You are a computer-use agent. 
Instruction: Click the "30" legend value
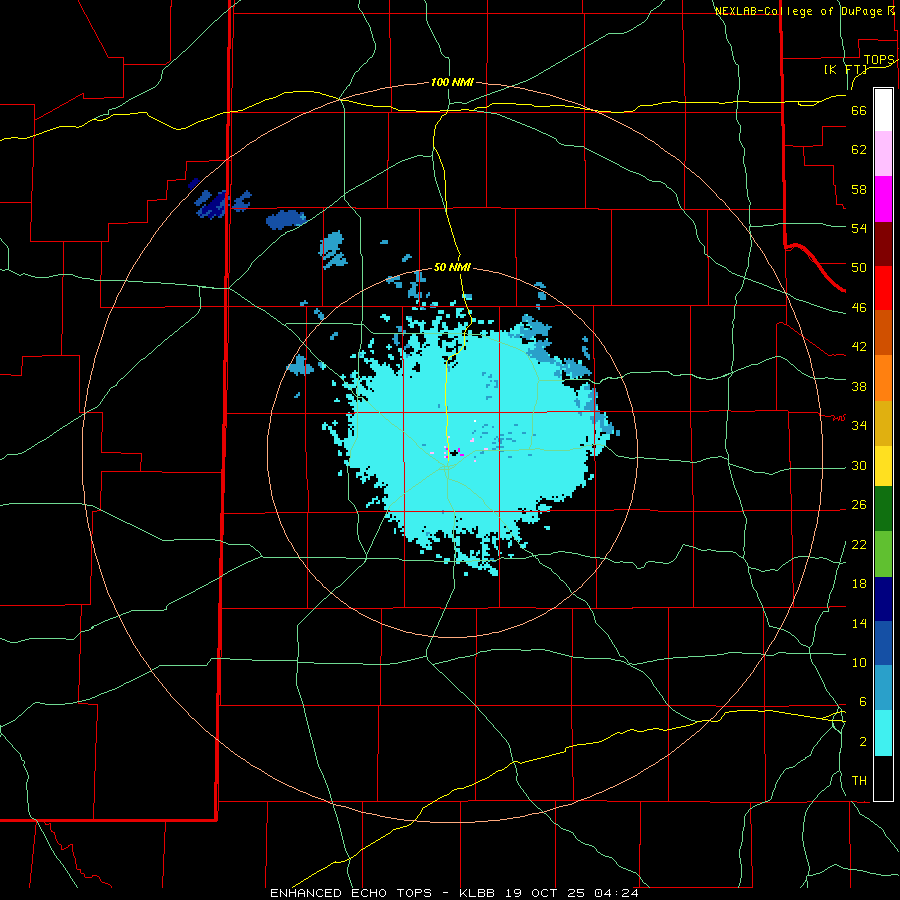pyautogui.click(x=859, y=465)
